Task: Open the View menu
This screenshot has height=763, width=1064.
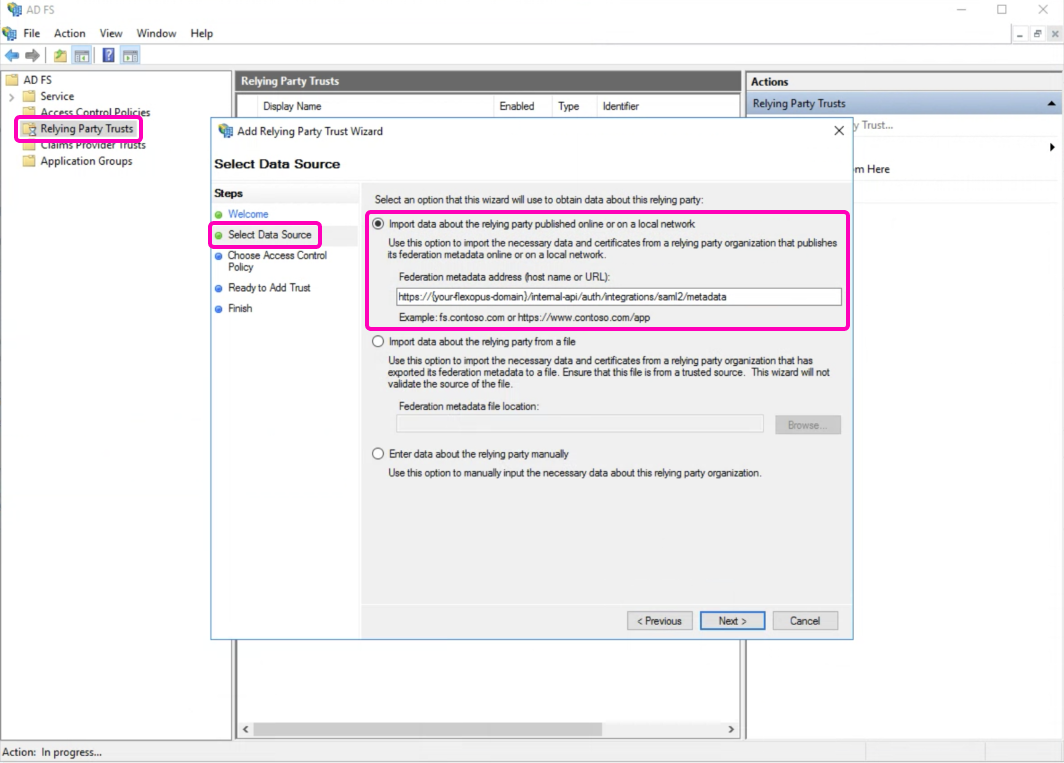Action: coord(110,33)
